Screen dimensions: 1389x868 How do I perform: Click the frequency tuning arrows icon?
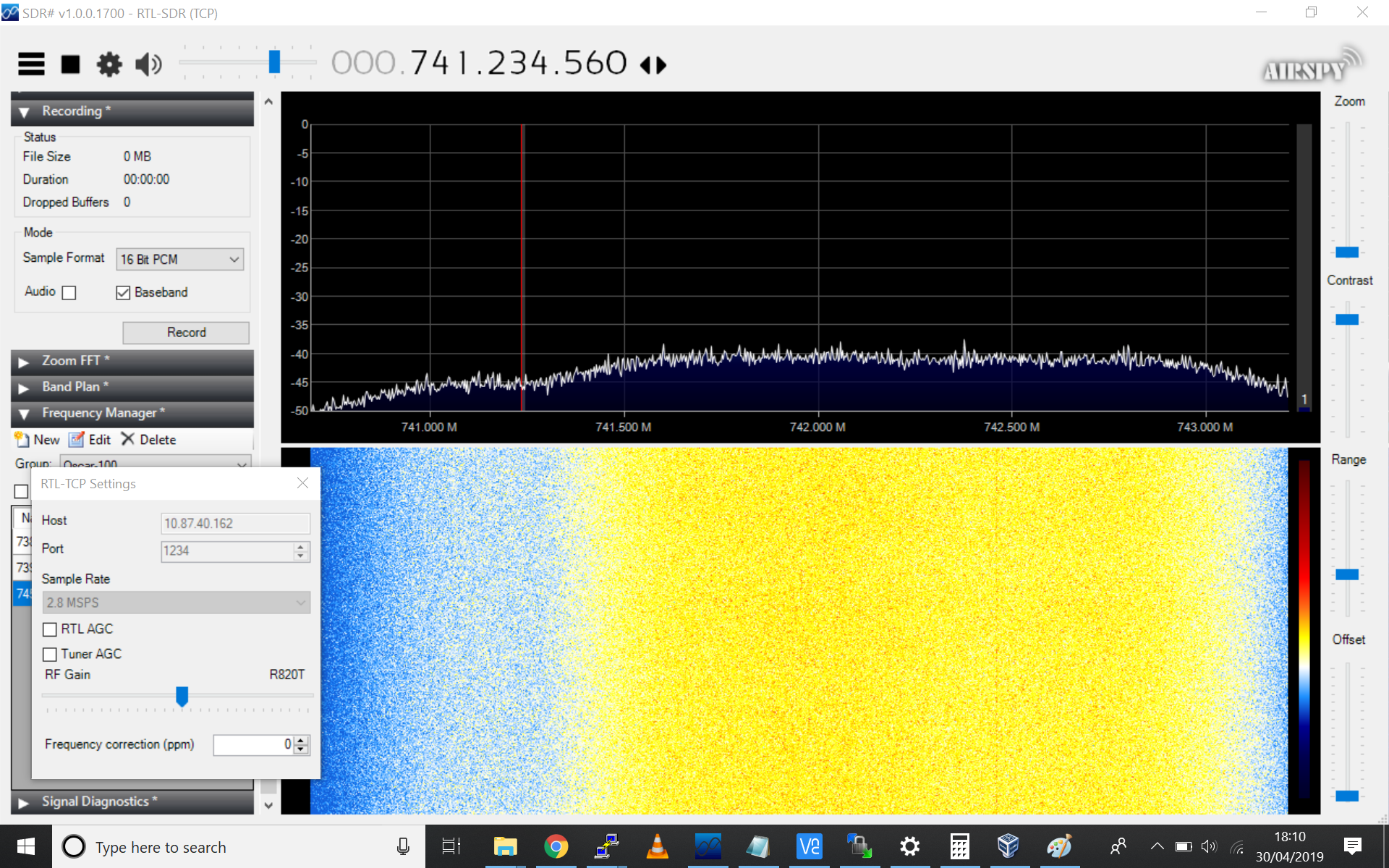point(653,66)
